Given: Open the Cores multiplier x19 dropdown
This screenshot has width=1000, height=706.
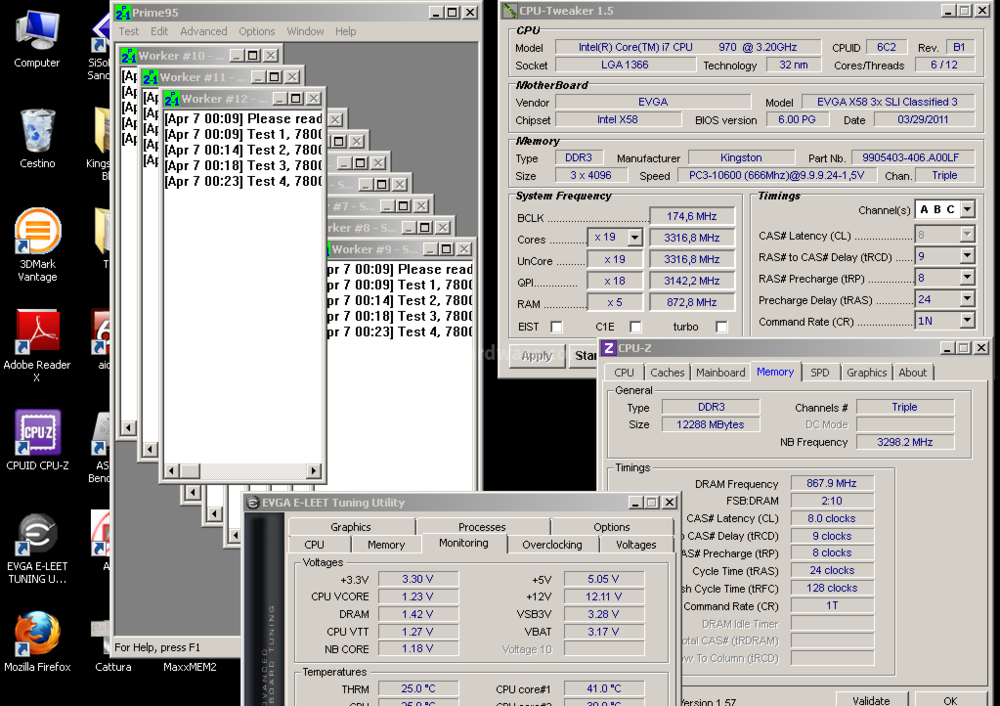Looking at the screenshot, I should [x=635, y=237].
